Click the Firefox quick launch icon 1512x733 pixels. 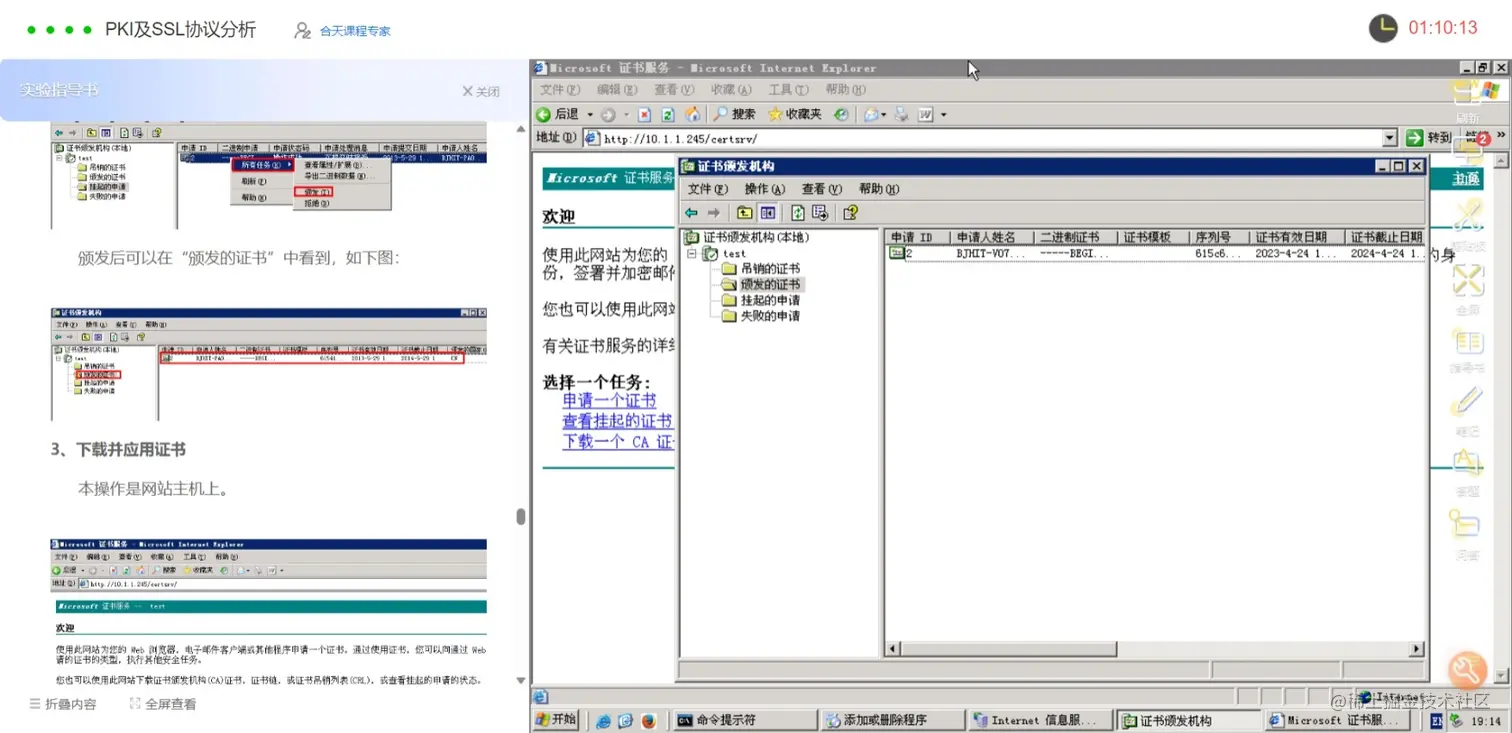tap(648, 720)
